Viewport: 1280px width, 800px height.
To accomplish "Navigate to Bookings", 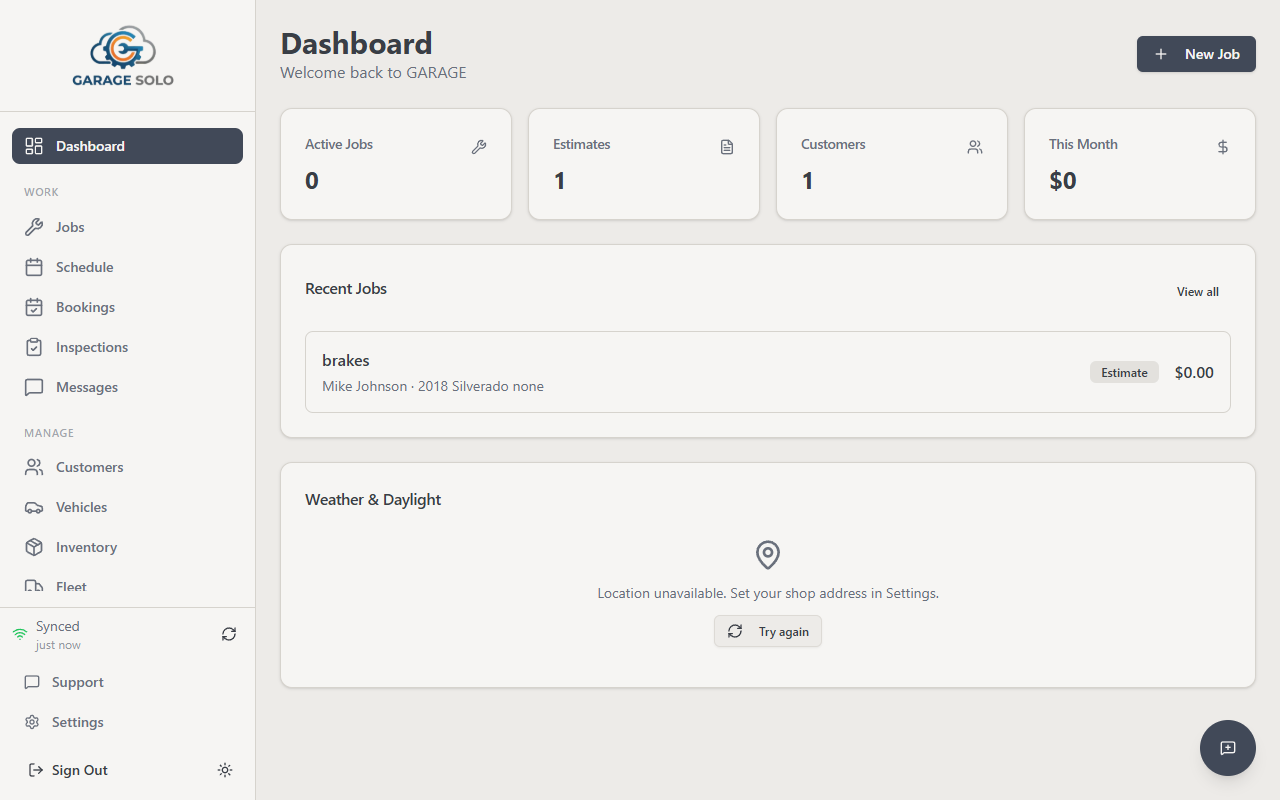I will click(127, 307).
